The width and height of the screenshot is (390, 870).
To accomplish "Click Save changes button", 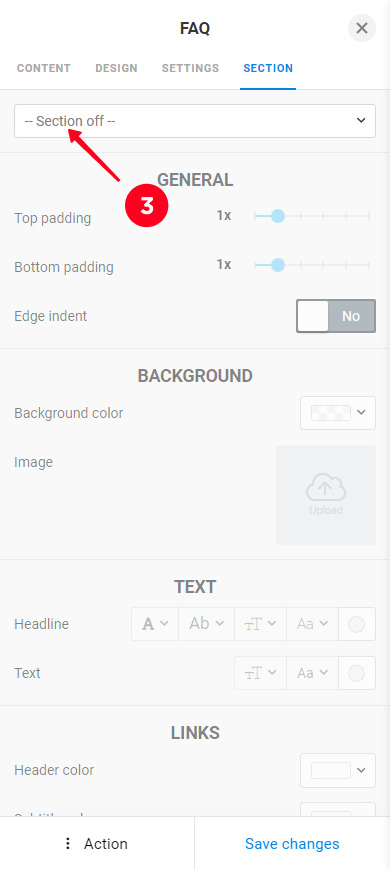I will (x=292, y=844).
